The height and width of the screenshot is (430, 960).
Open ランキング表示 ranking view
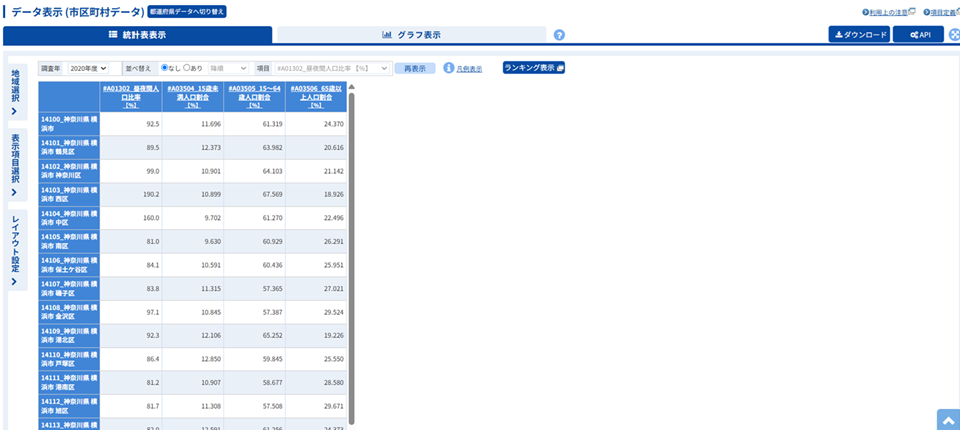[x=534, y=68]
